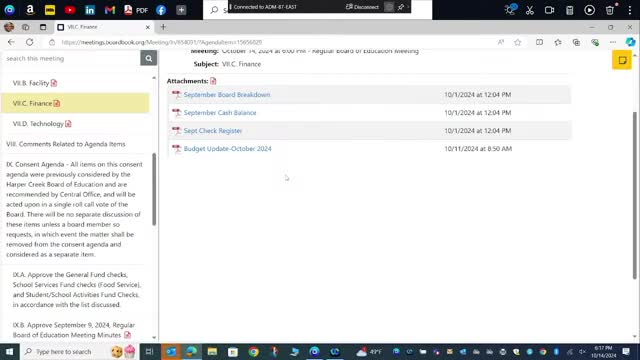The width and height of the screenshot is (640, 360).
Task: Open VIII. Comments Related to Agenda Items
Action: pos(66,144)
